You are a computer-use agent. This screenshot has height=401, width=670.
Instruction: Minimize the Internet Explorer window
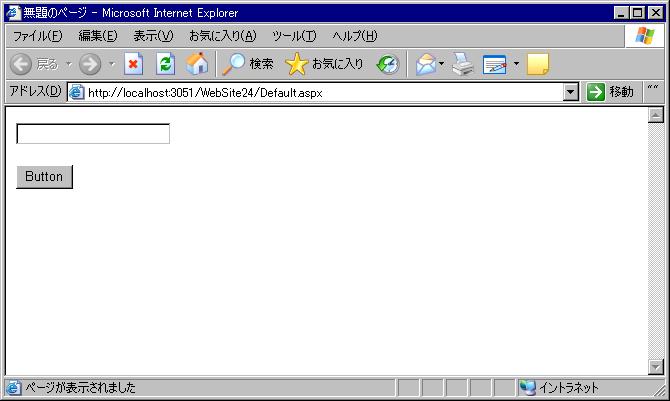click(621, 13)
